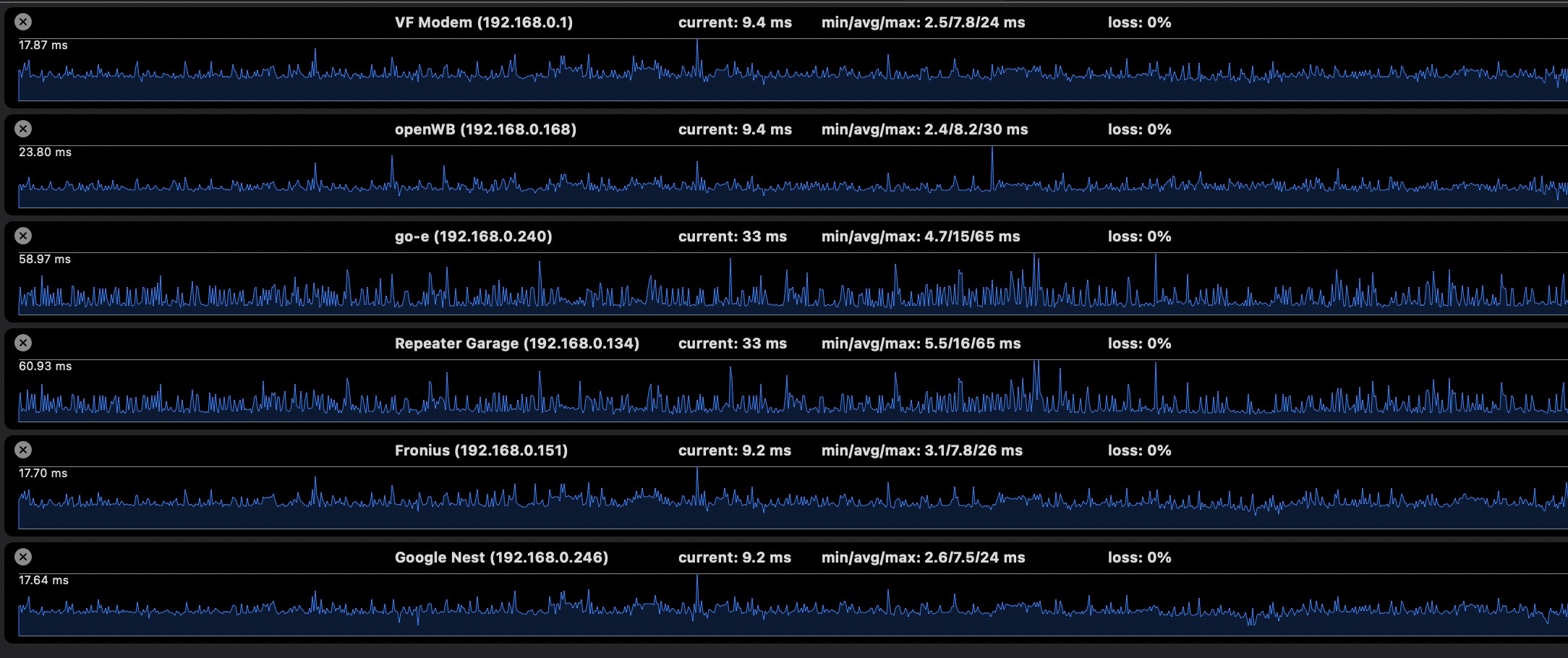Select the openWB (192.168.0.168) title
Screen dimensions: 1568x658
coord(485,129)
